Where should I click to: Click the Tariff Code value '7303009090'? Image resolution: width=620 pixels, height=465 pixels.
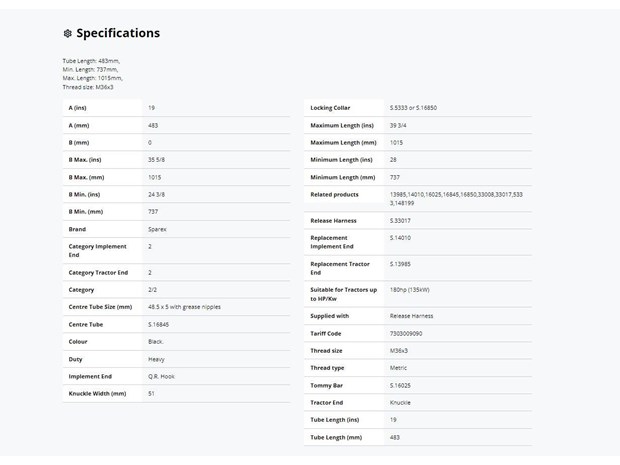click(406, 333)
